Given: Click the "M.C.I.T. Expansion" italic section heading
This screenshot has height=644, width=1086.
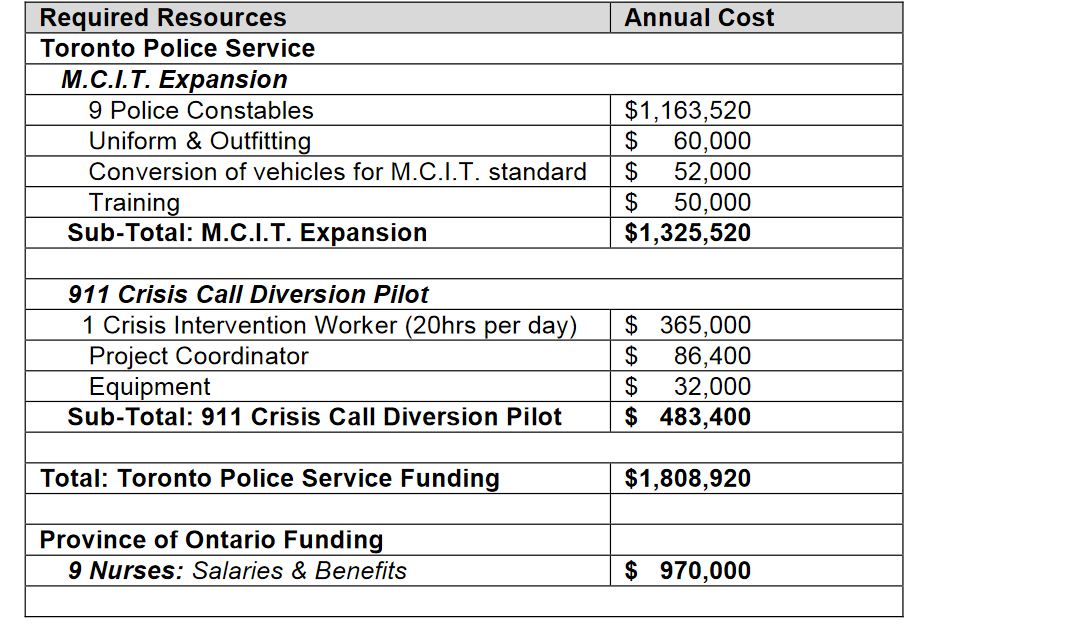Looking at the screenshot, I should click(174, 80).
